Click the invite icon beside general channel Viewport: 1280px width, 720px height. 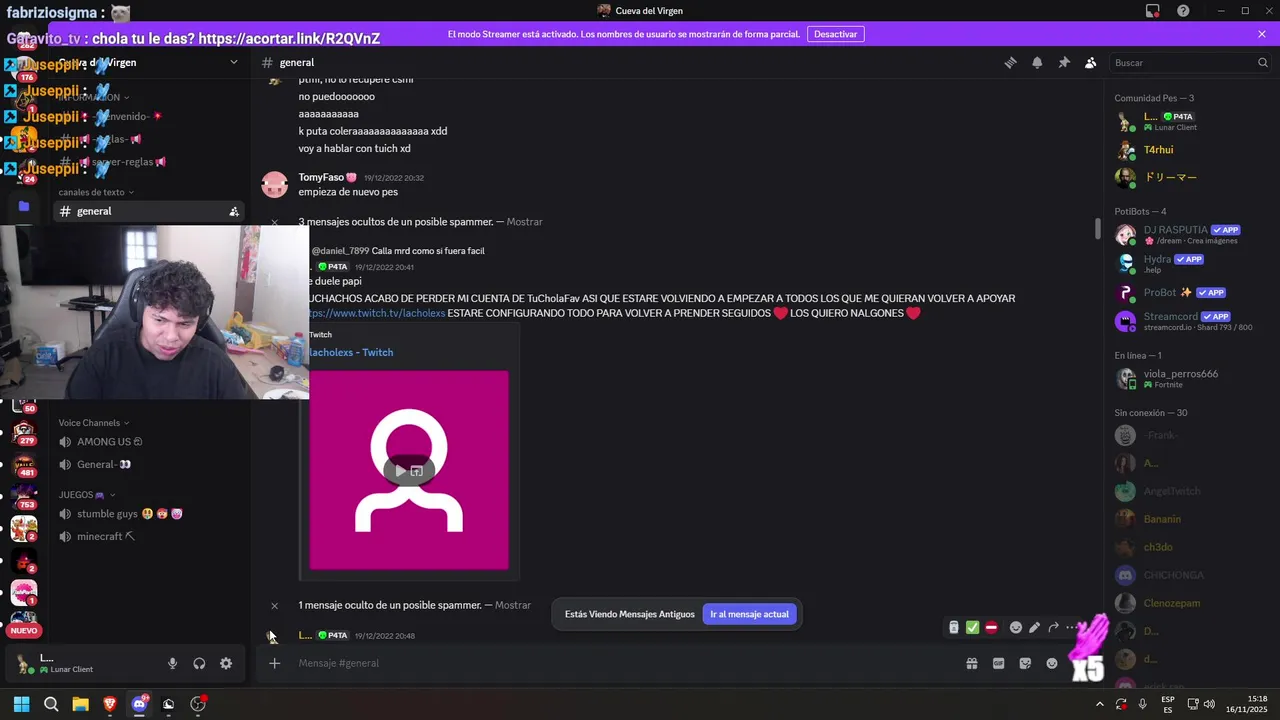tap(234, 211)
